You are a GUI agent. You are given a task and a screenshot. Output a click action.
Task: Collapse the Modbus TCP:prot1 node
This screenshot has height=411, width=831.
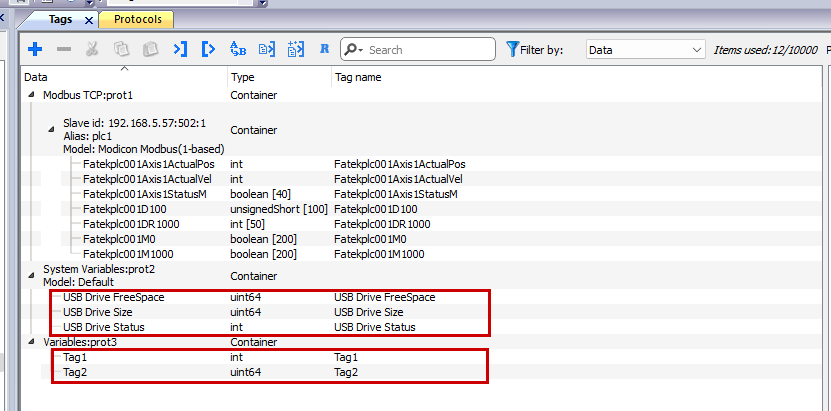(x=32, y=95)
